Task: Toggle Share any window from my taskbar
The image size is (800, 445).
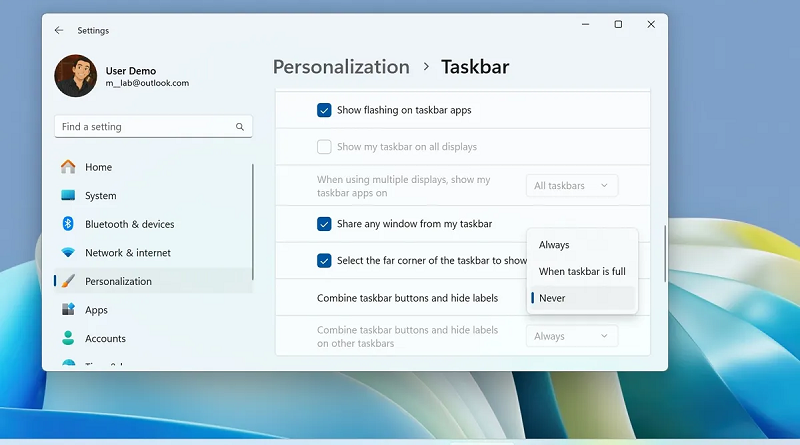Action: pyautogui.click(x=324, y=224)
